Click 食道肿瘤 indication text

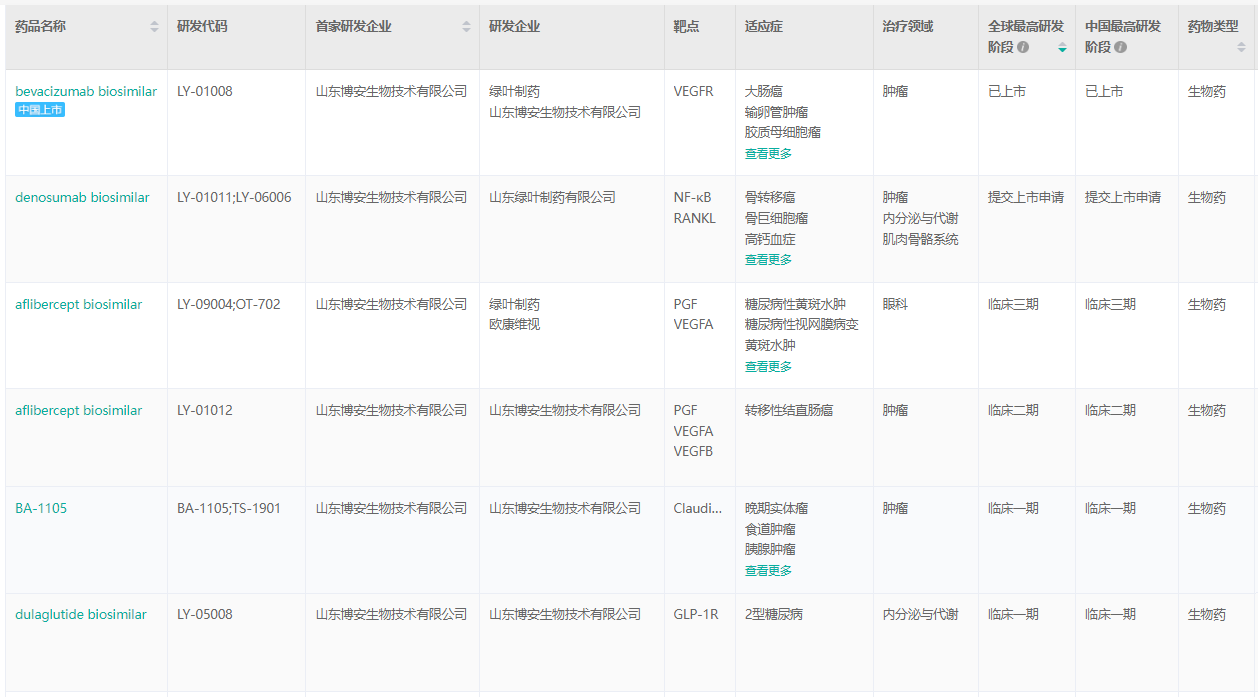pyautogui.click(x=770, y=529)
